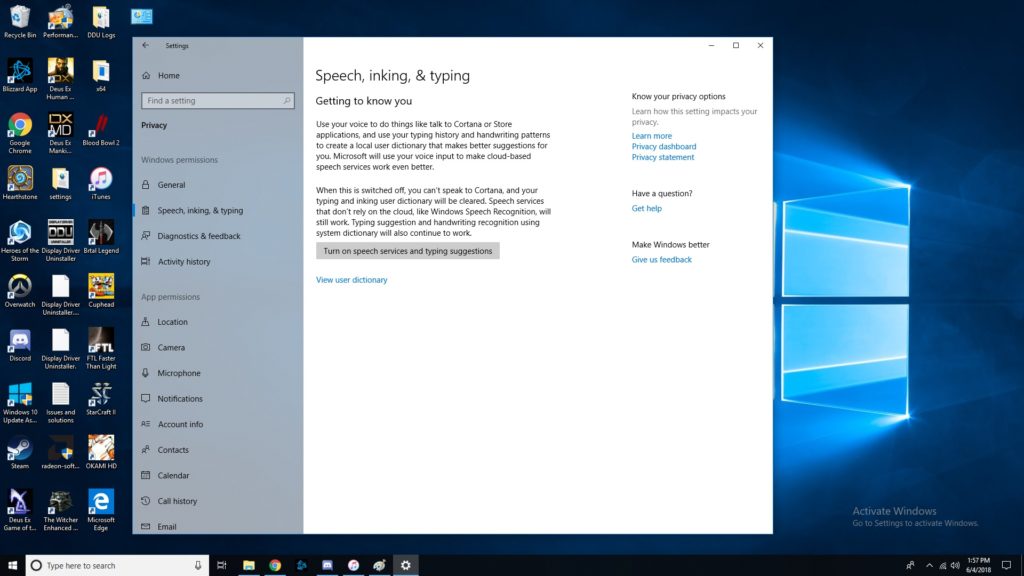Select Diagnostics & feedback in sidebar
Image resolution: width=1024 pixels, height=576 pixels.
(199, 236)
